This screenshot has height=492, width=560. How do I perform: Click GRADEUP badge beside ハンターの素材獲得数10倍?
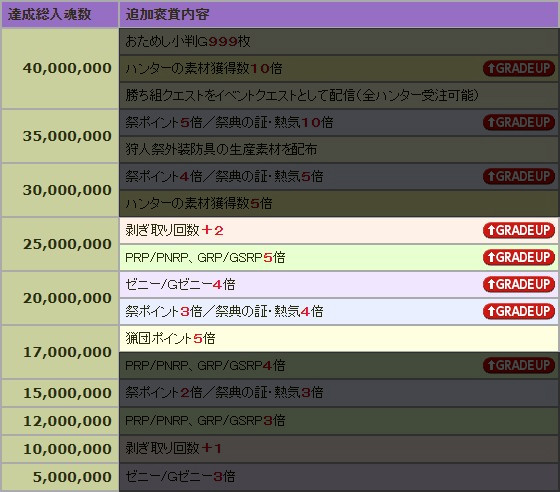519,68
